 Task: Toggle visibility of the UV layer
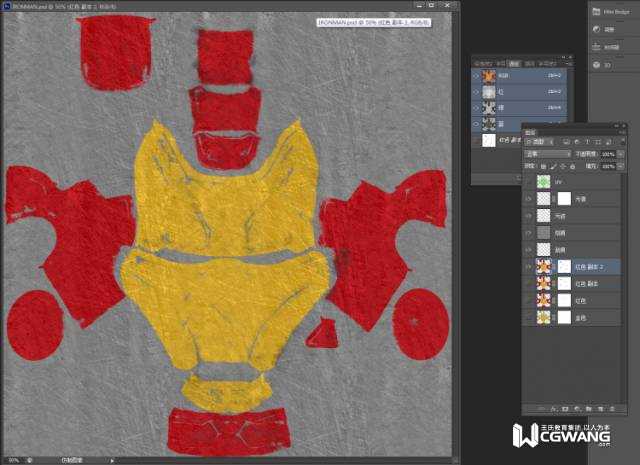(x=529, y=182)
